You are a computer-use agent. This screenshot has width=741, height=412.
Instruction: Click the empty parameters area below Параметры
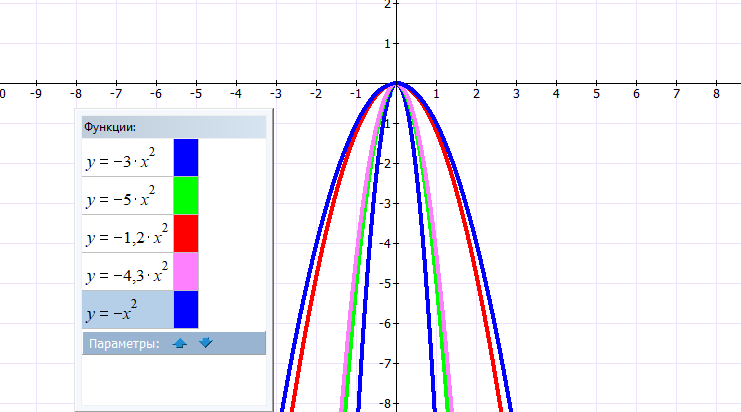click(173, 380)
